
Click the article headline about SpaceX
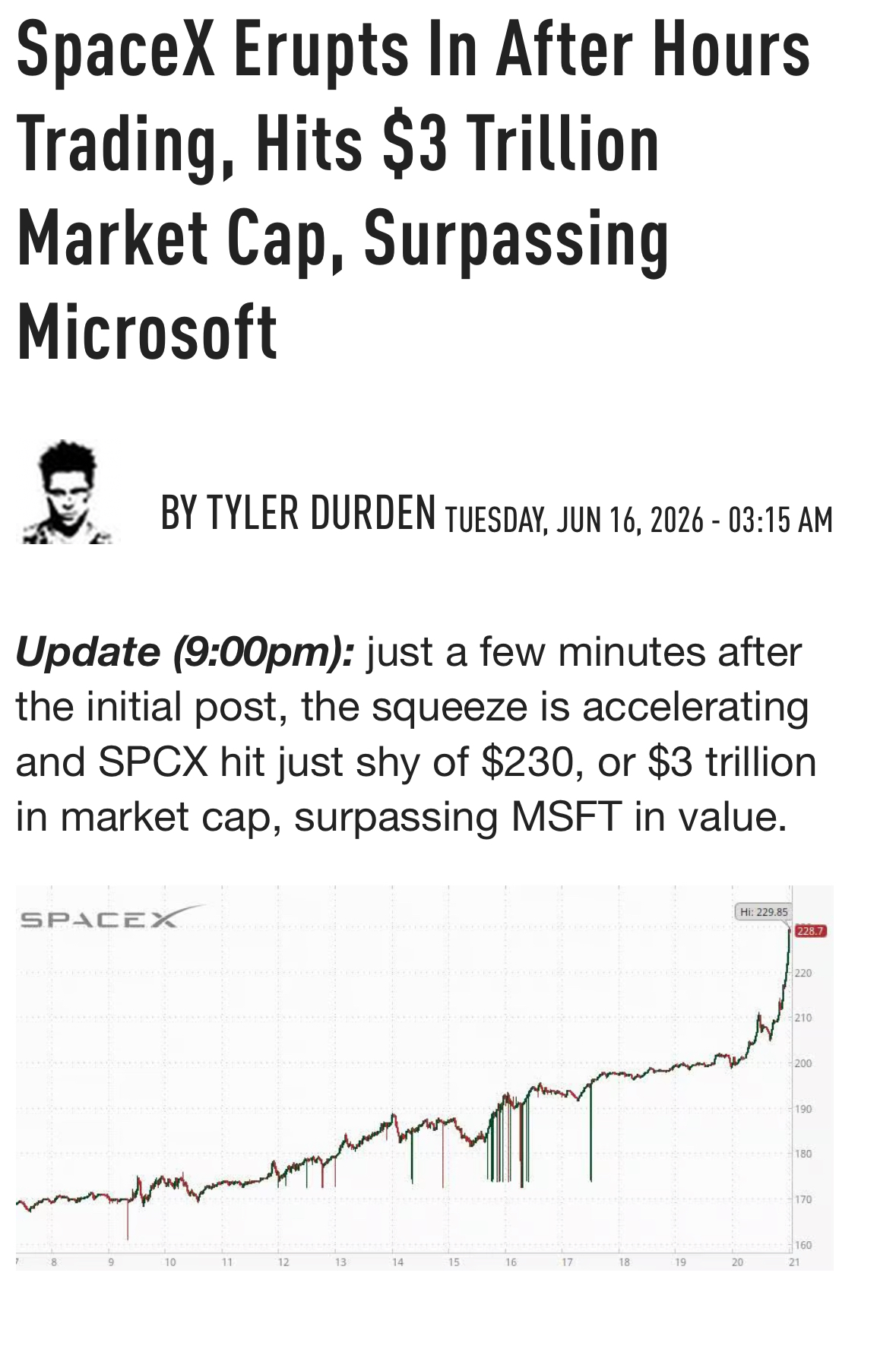pyautogui.click(x=413, y=190)
